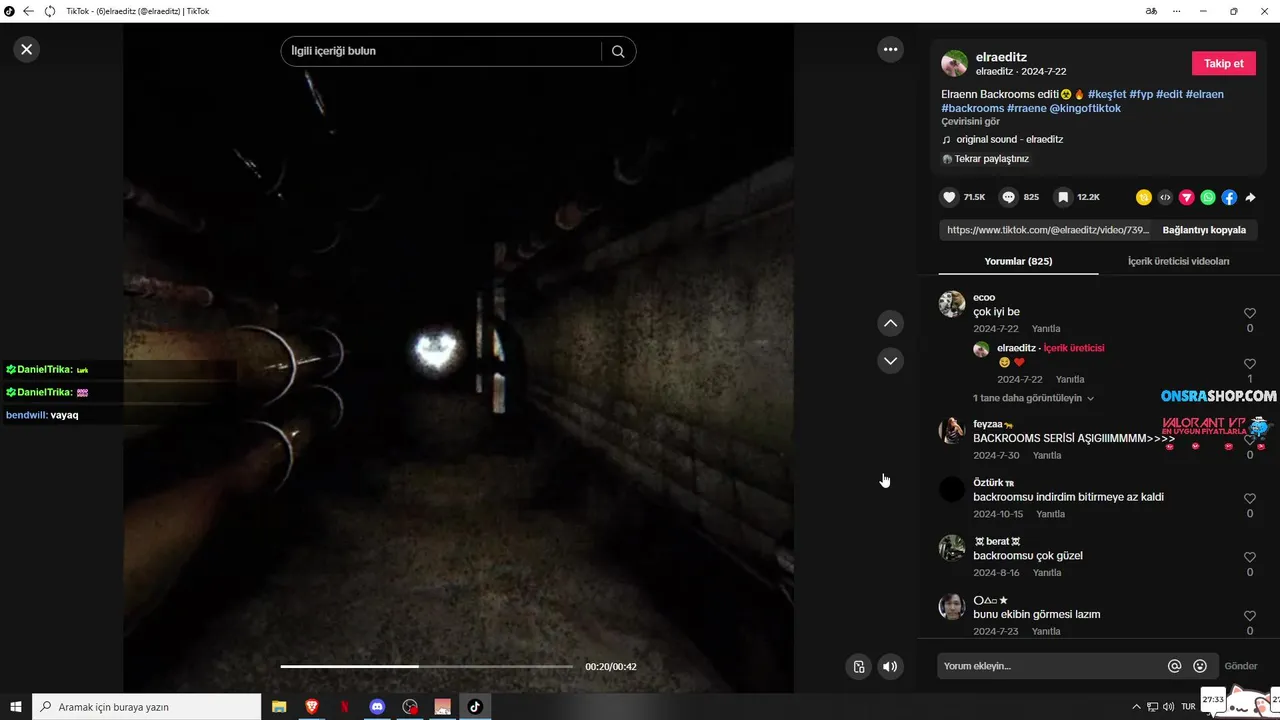Screen dimensions: 1280x720
Task: Click the TUR language indicator
Action: (1188, 706)
